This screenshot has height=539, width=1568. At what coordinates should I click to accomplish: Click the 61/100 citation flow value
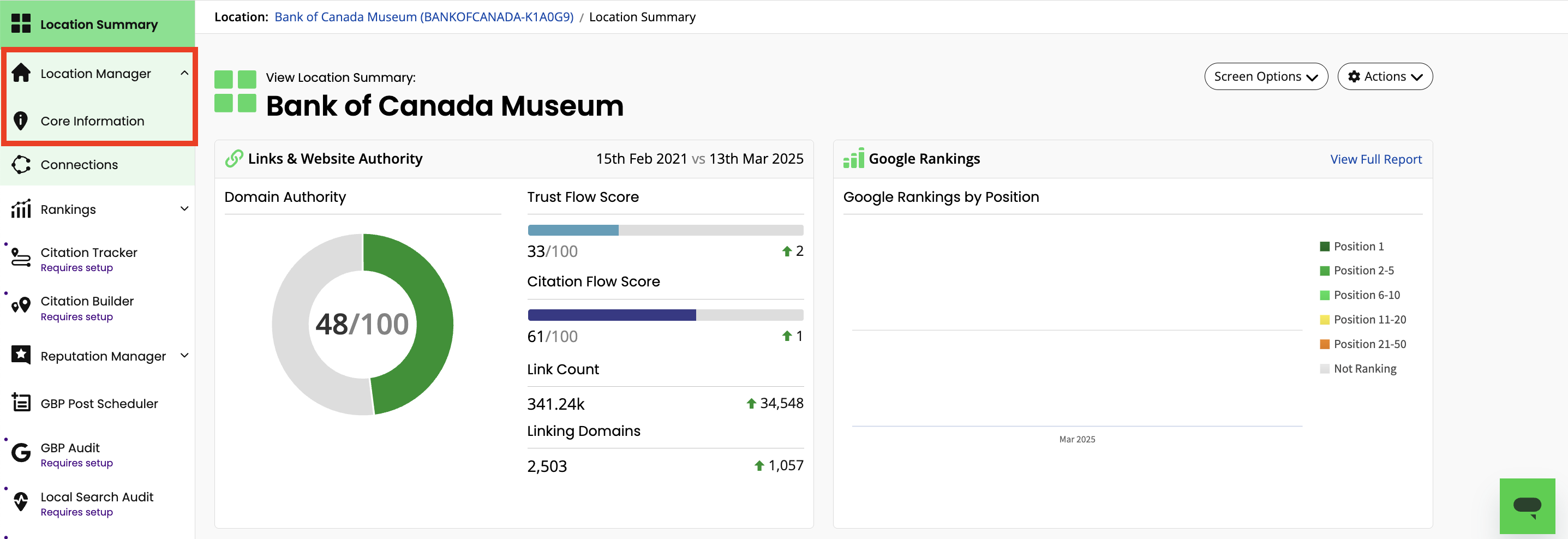552,337
